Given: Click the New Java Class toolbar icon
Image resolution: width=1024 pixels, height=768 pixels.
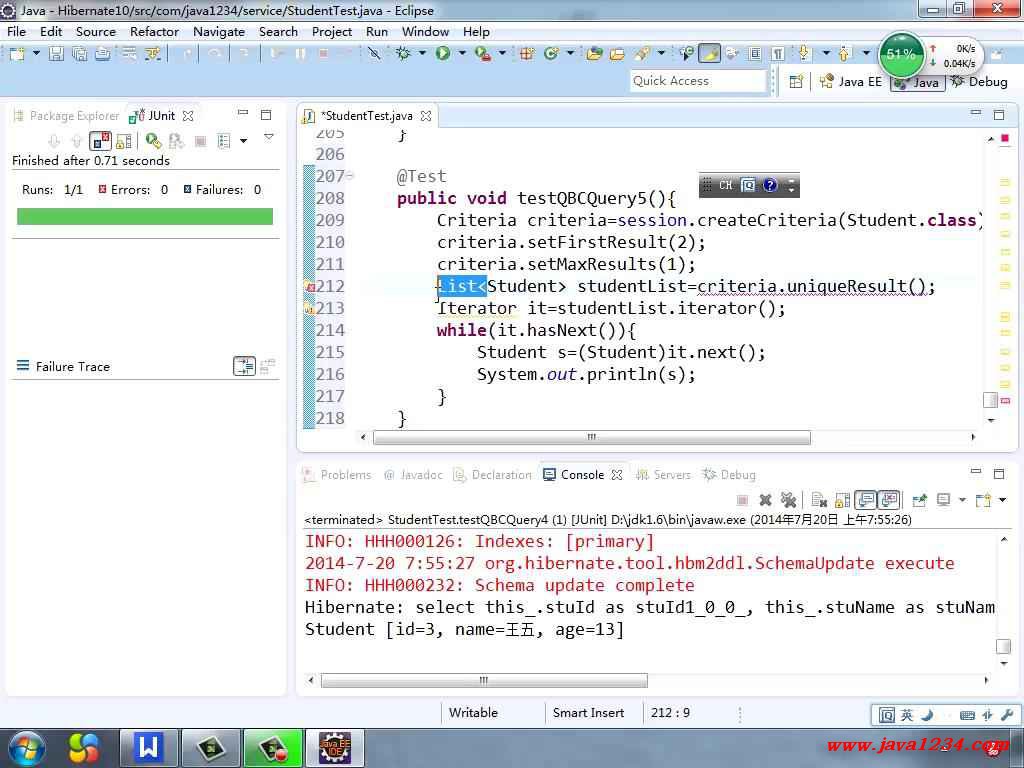Looking at the screenshot, I should [x=552, y=54].
